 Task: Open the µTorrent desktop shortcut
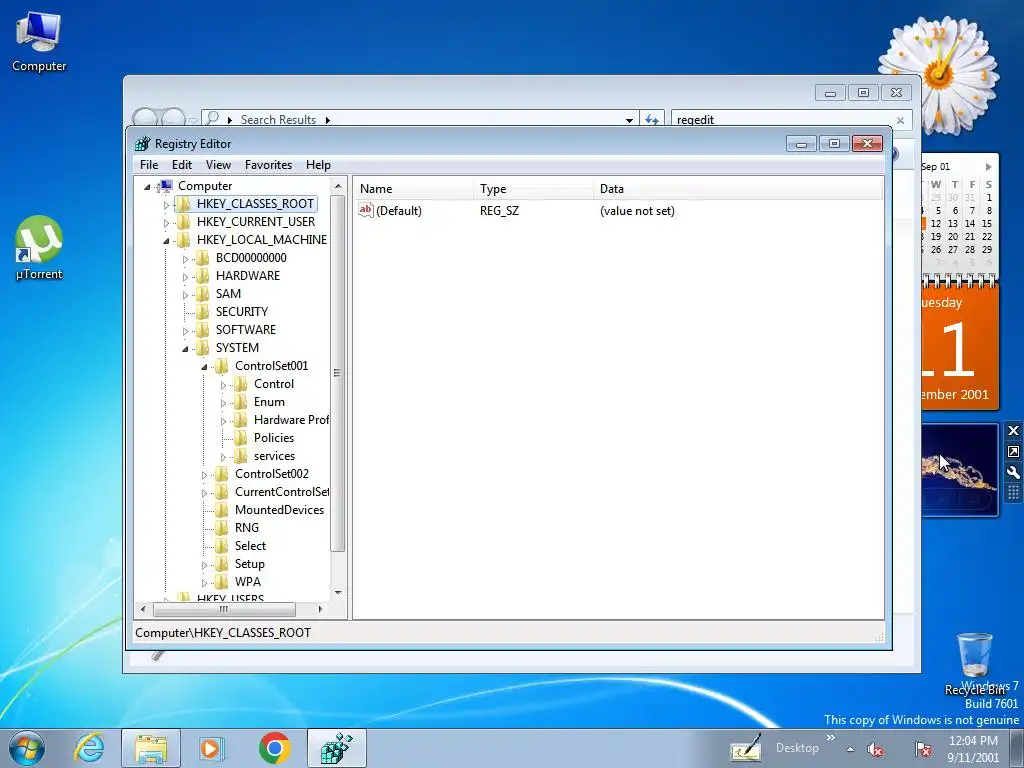[39, 248]
